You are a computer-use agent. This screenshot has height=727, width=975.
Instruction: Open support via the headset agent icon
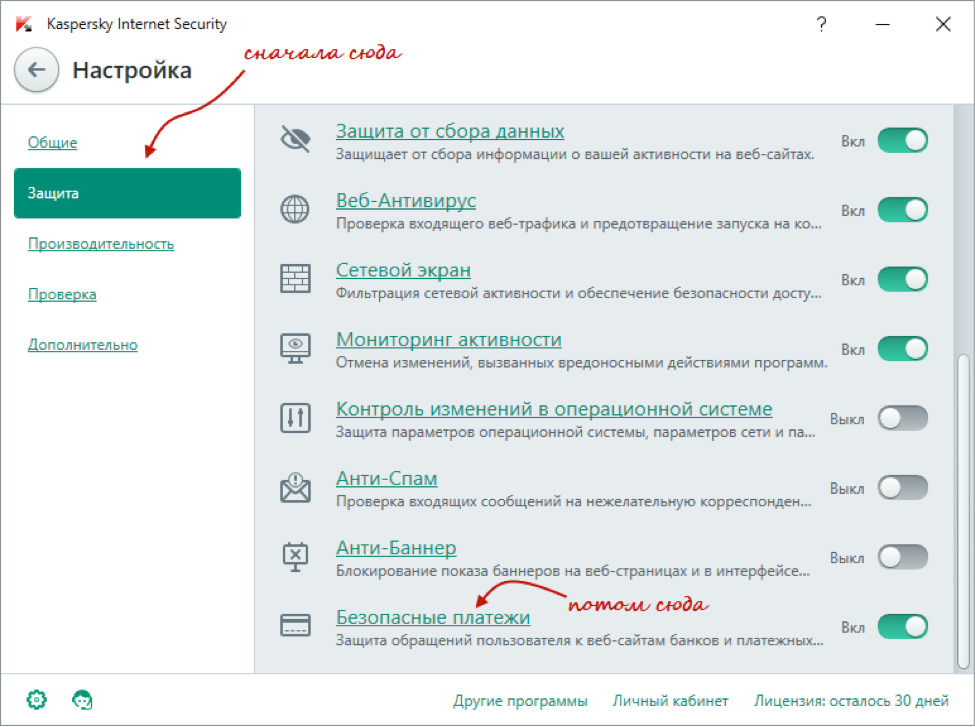tap(82, 700)
